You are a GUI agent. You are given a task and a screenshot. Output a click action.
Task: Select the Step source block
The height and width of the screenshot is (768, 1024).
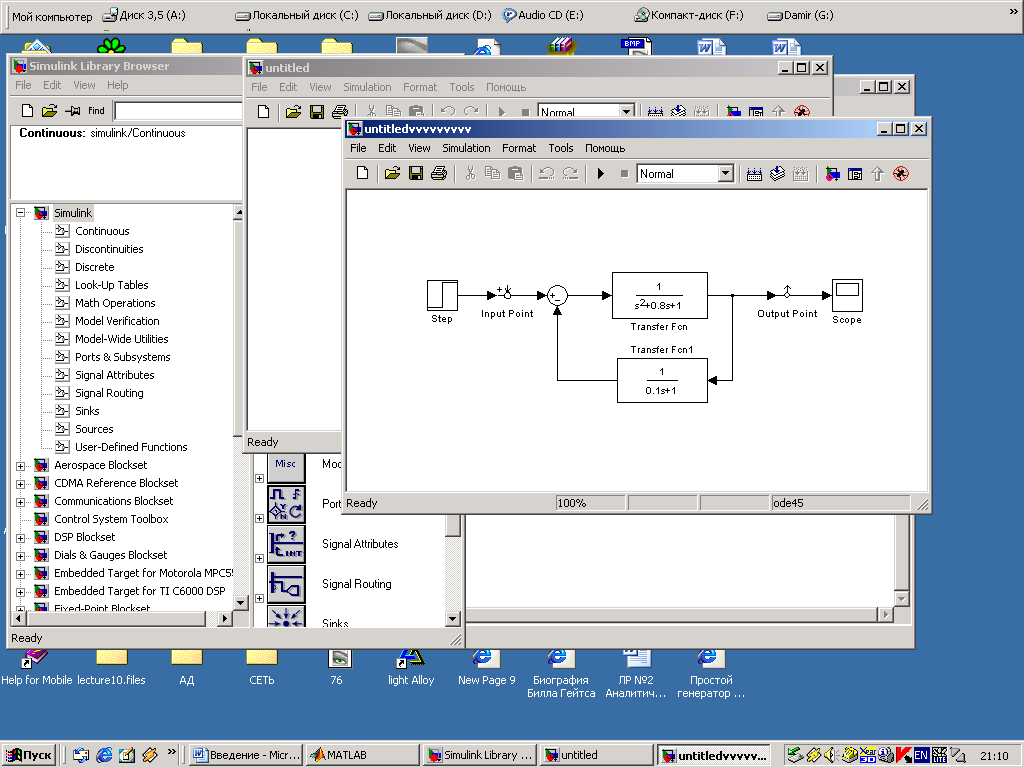pos(442,296)
